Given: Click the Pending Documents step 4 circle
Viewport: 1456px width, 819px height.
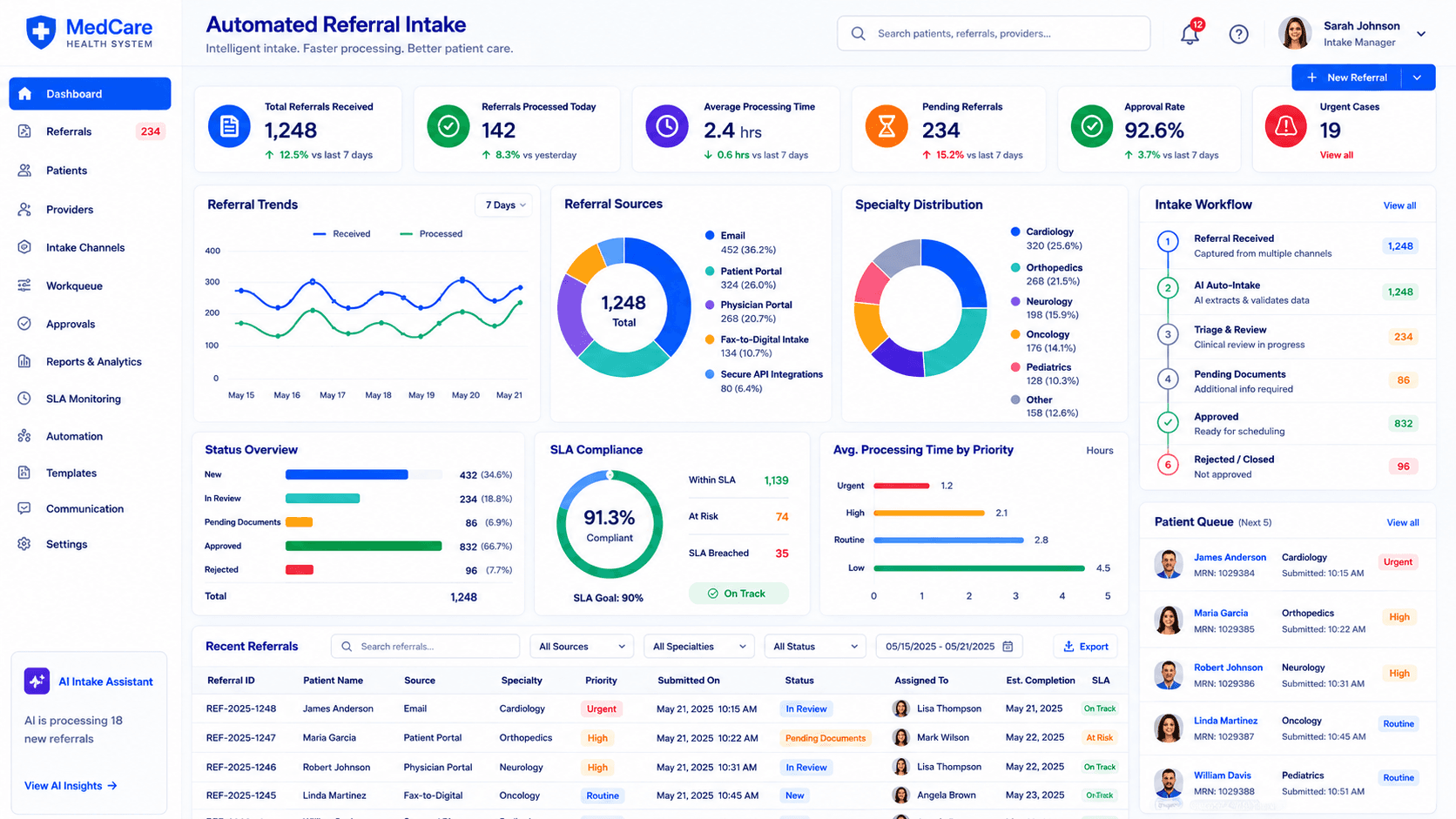Looking at the screenshot, I should point(1168,379).
